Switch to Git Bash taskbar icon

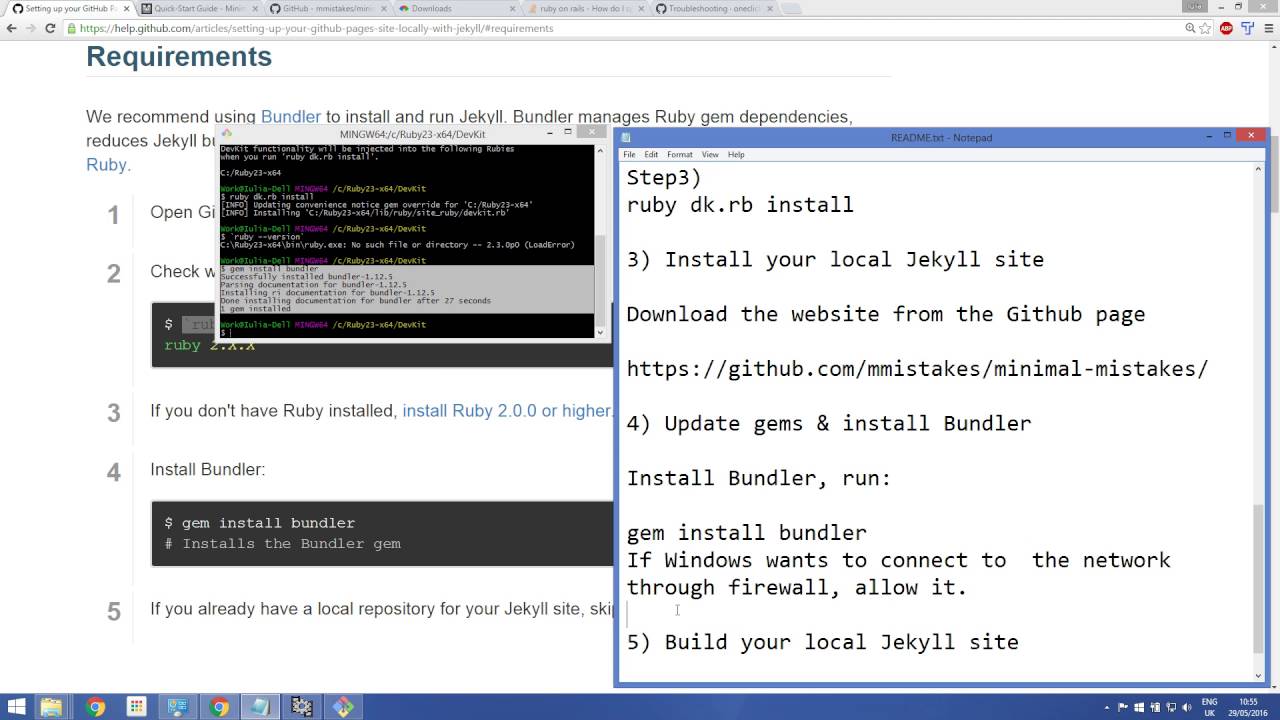point(343,707)
